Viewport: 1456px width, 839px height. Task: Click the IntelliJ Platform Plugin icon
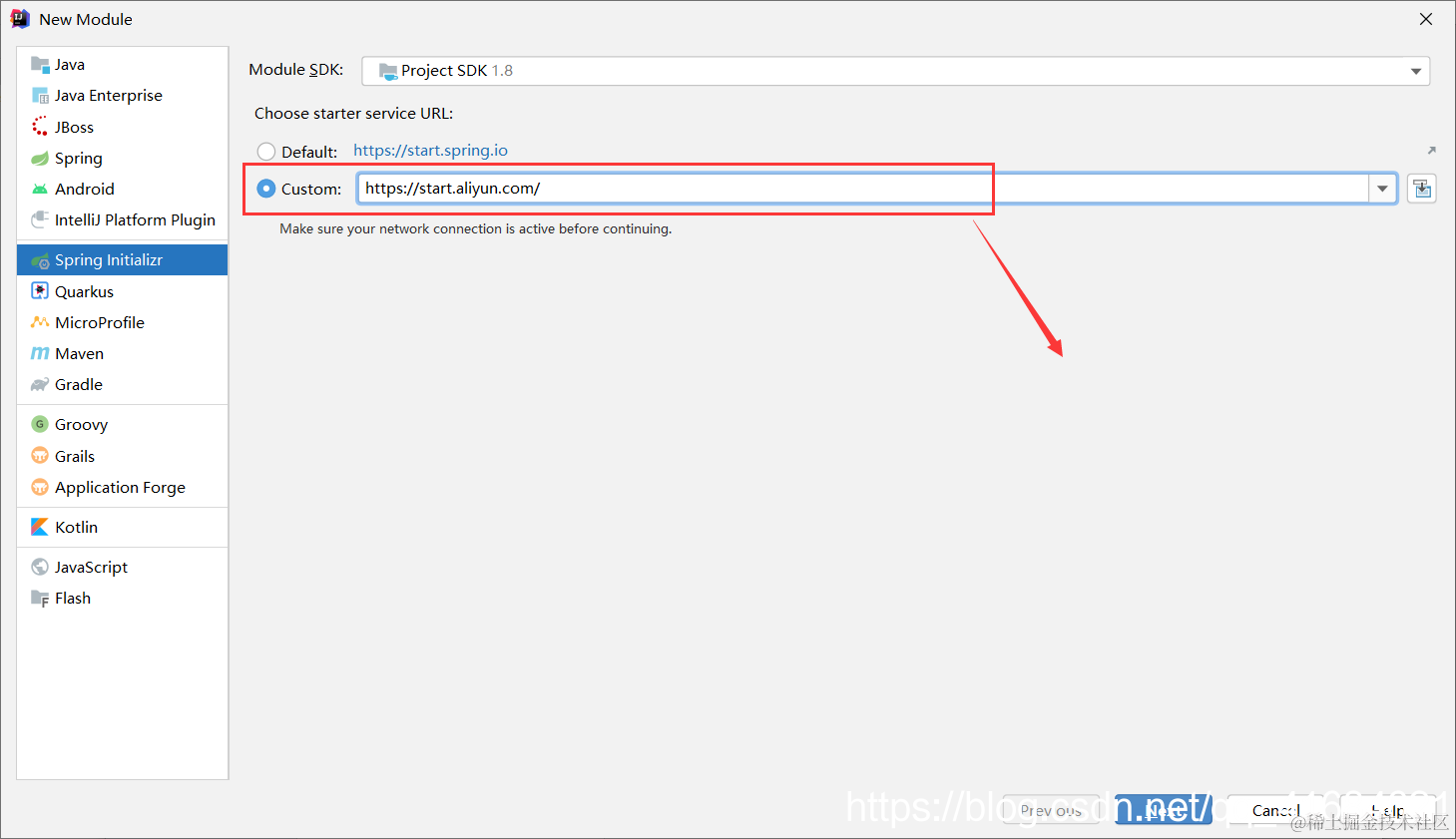pyautogui.click(x=40, y=219)
